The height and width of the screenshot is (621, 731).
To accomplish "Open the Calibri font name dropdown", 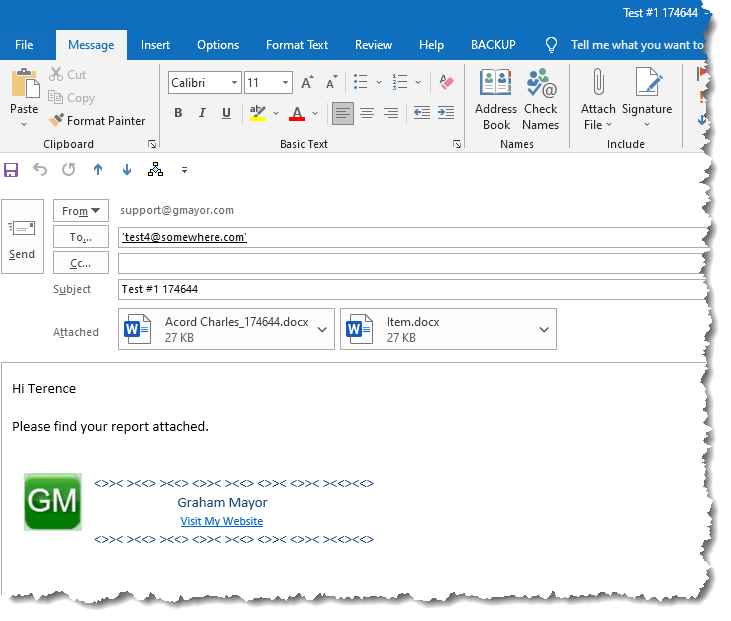I will pos(234,83).
